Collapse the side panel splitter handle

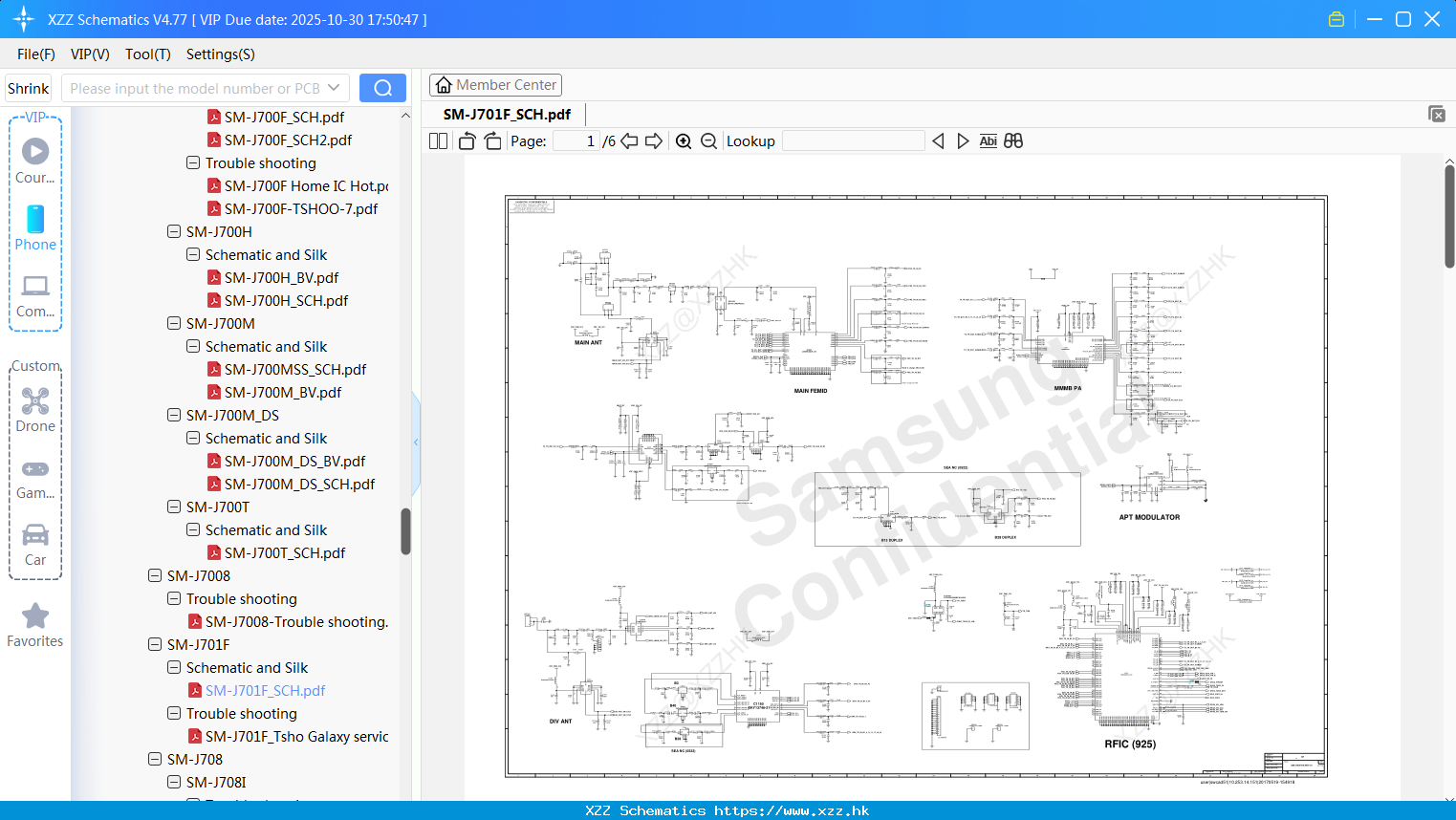tap(416, 442)
